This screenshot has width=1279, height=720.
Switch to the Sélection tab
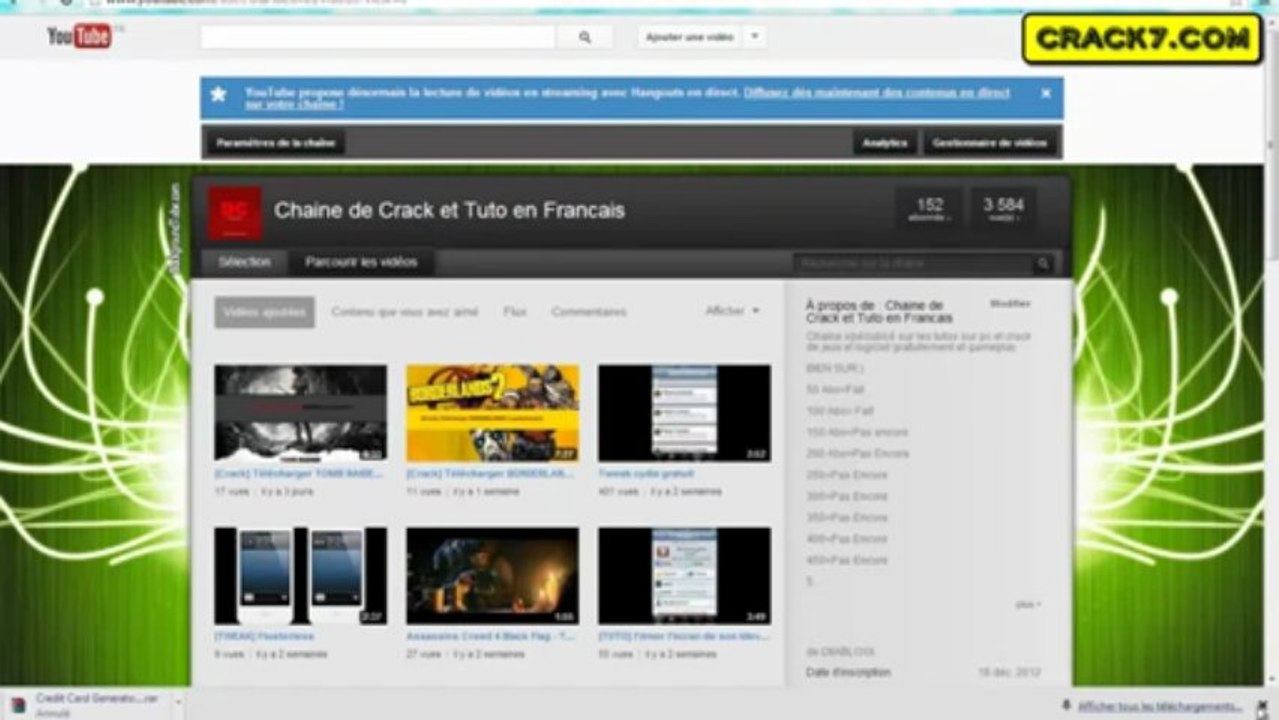[244, 262]
